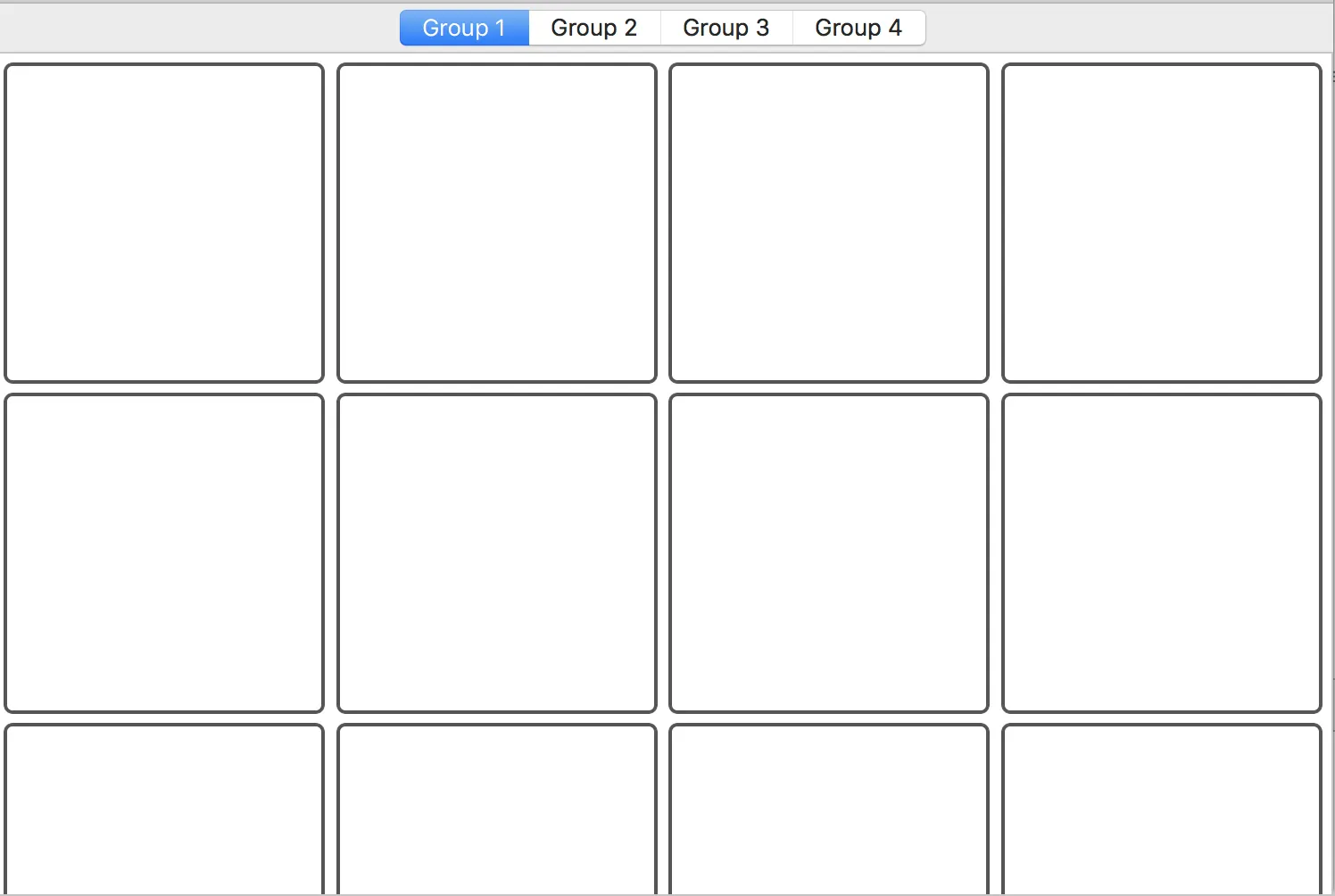Viewport: 1335px width, 896px height.
Task: Open the Group 3 tab
Action: (726, 28)
